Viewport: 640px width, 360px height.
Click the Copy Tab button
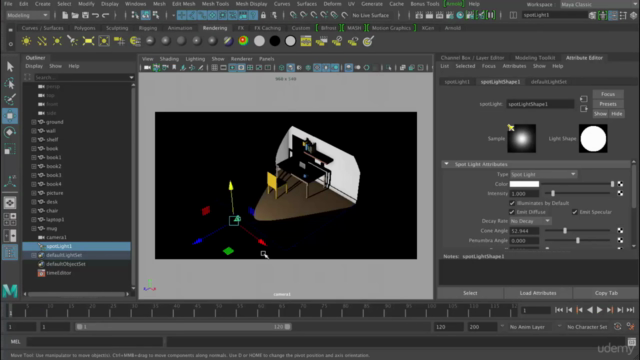coord(606,293)
